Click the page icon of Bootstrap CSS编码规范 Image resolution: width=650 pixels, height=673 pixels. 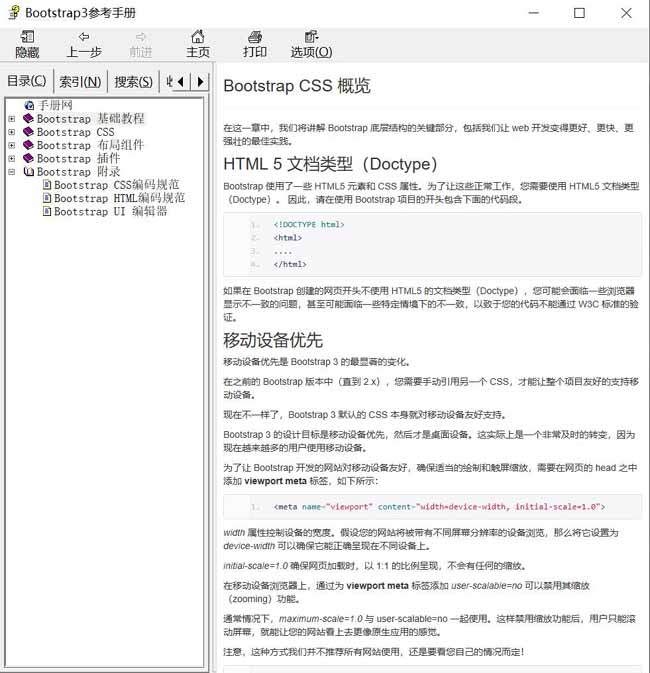click(x=47, y=185)
